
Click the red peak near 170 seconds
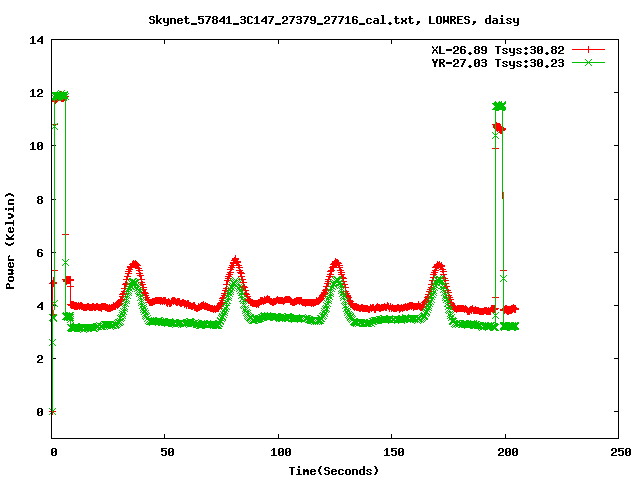click(x=438, y=267)
